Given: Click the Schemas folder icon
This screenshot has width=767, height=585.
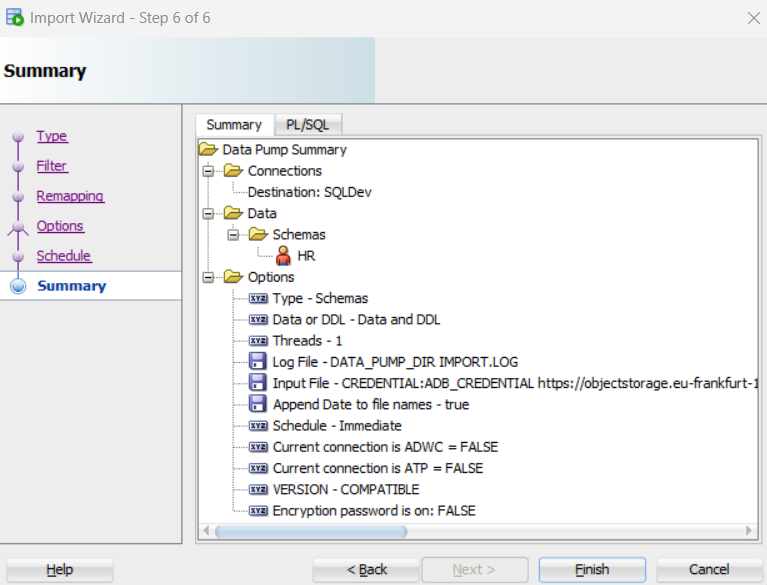Looking at the screenshot, I should 258,234.
